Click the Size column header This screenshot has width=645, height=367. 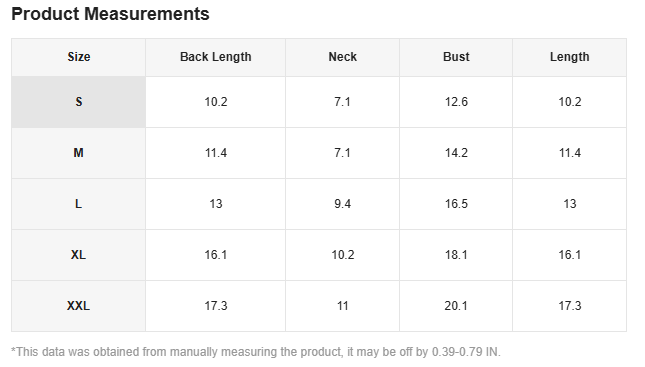pos(79,57)
